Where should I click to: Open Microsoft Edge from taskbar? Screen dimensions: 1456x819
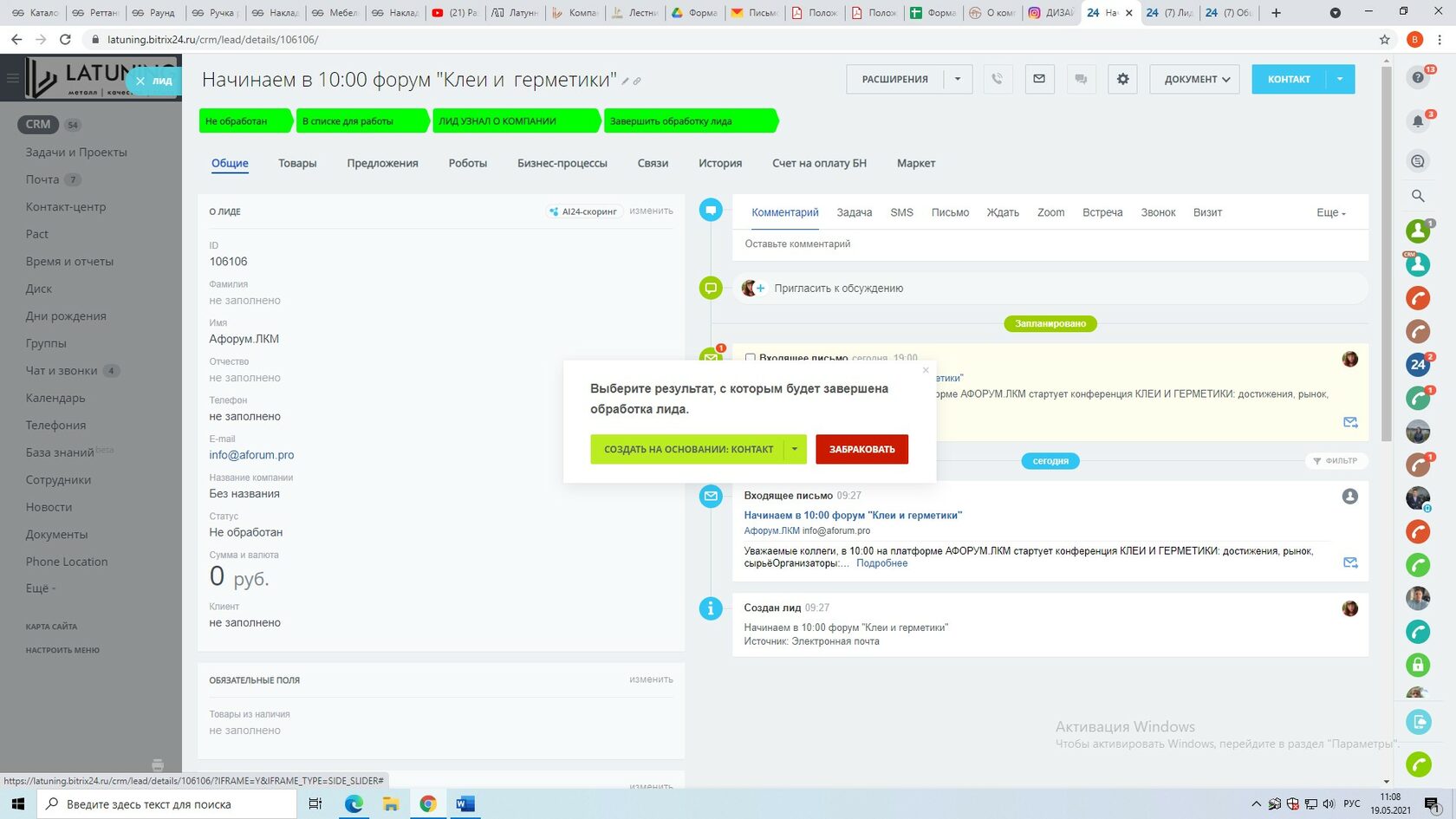[x=354, y=804]
